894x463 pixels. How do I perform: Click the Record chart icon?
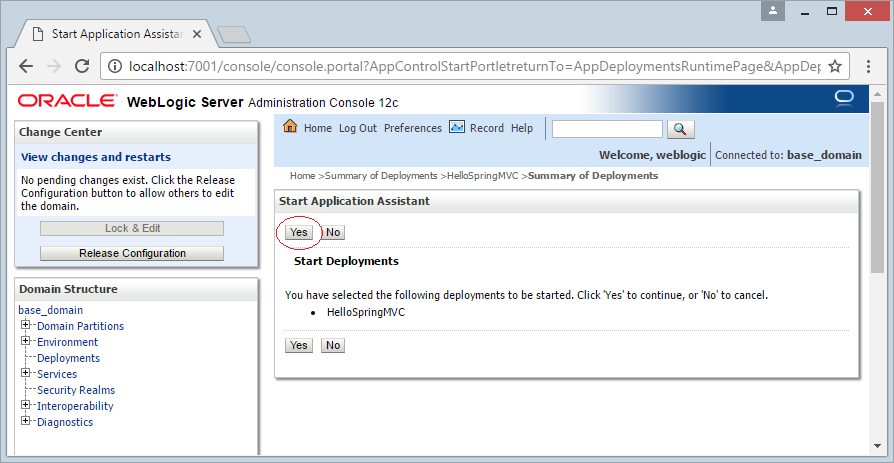[457, 127]
